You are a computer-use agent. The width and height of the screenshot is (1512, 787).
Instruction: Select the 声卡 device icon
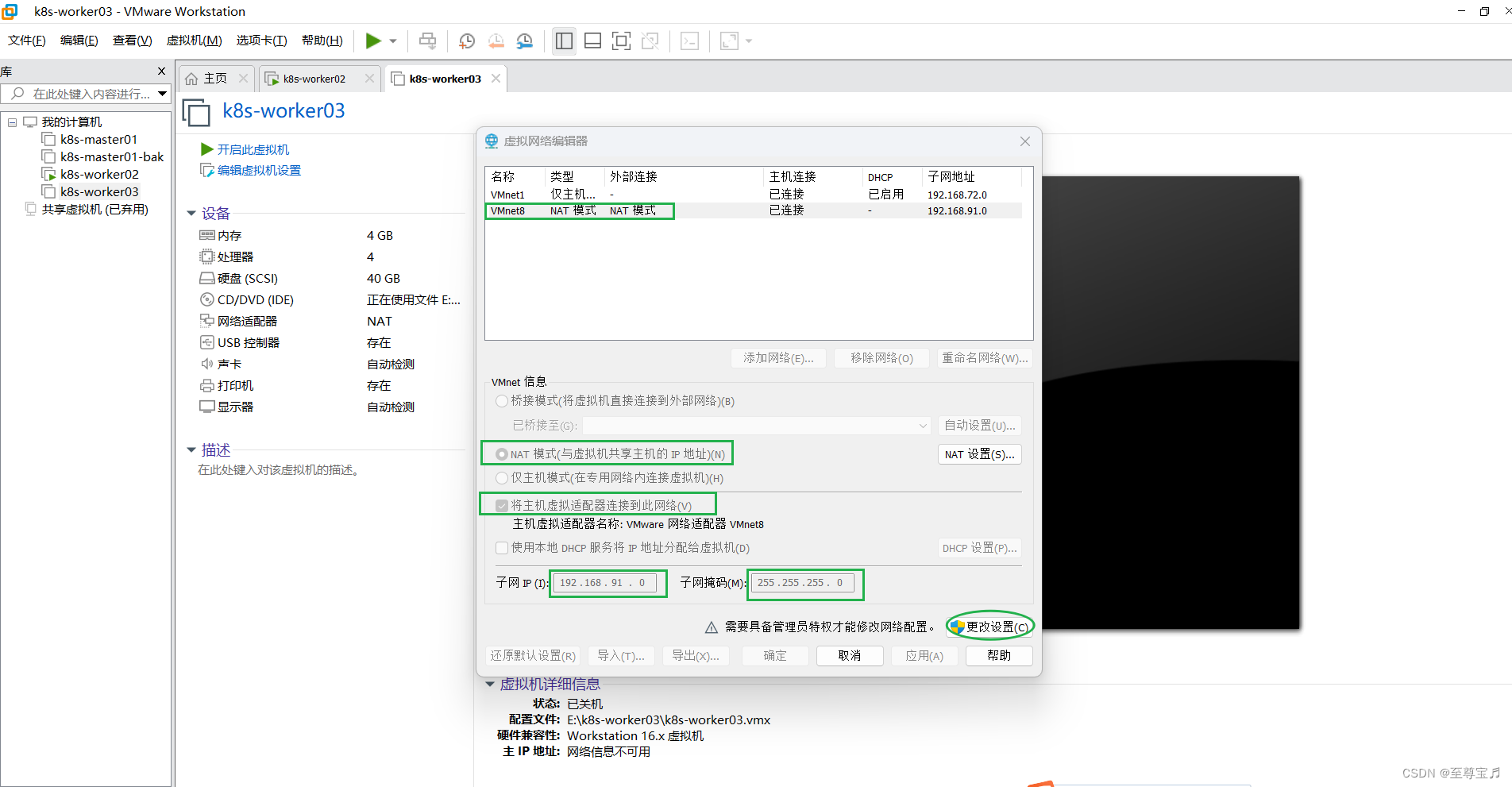tap(206, 364)
